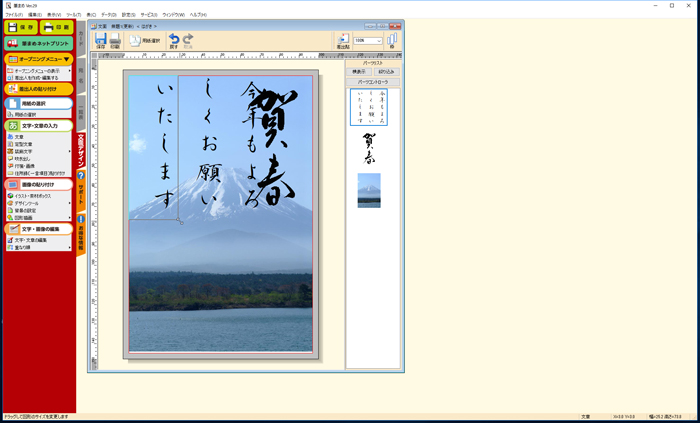This screenshot has width=700, height=423.
Task: Open the ヘルプ menu
Action: 198,15
